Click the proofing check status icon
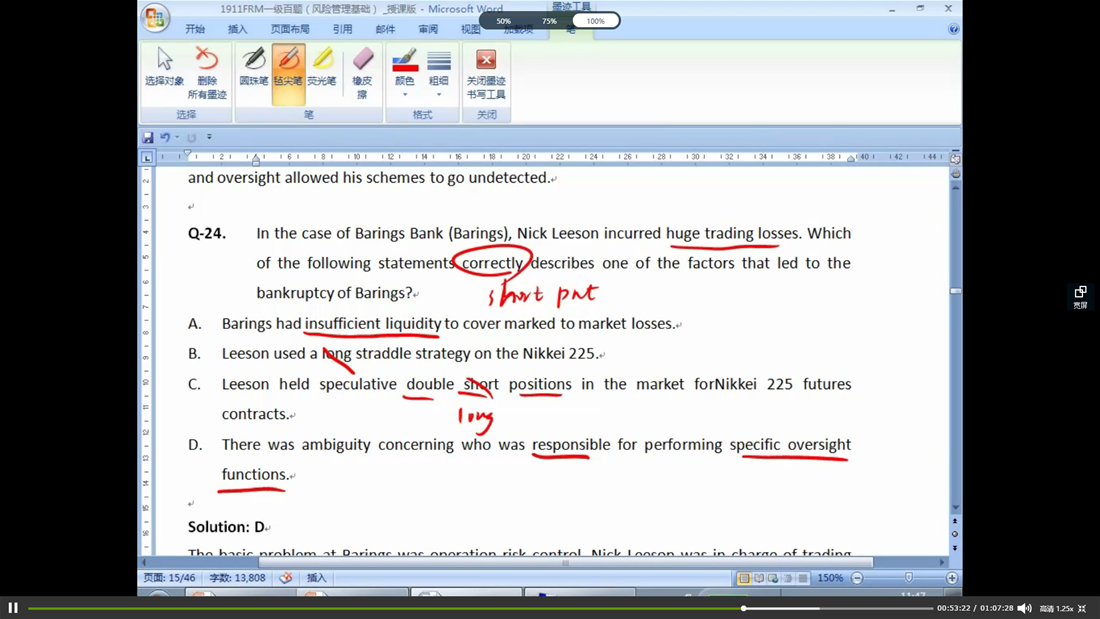Viewport: 1100px width, 619px height. coord(286,578)
